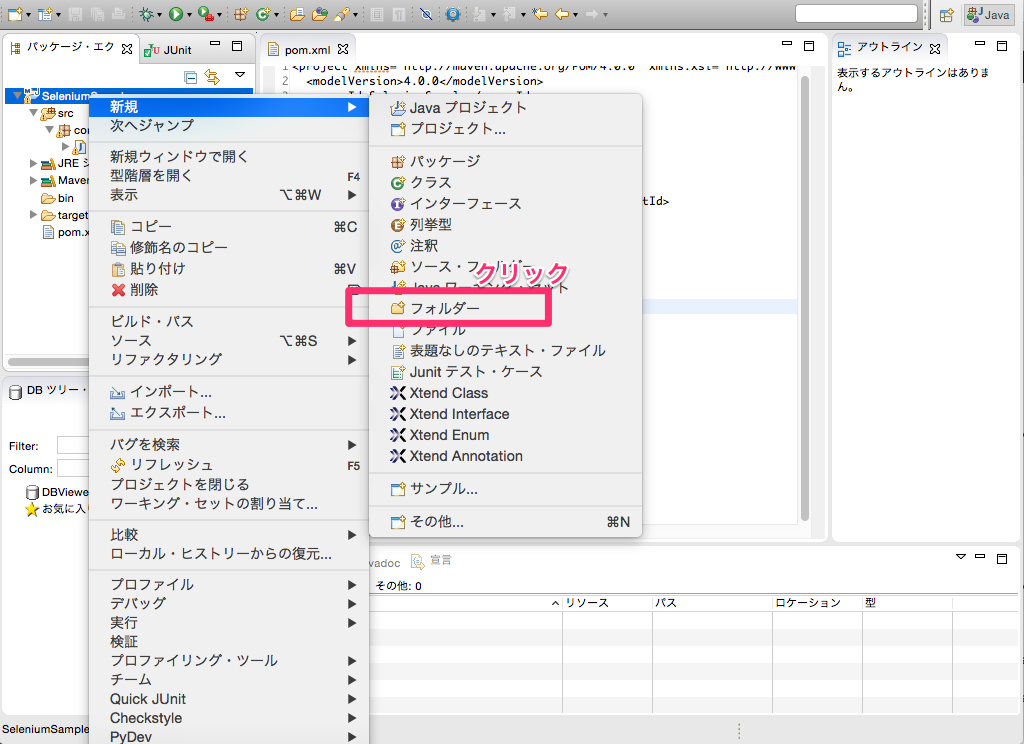Choose その他... in the New submenu
Viewport: 1024px width, 744px height.
point(505,522)
